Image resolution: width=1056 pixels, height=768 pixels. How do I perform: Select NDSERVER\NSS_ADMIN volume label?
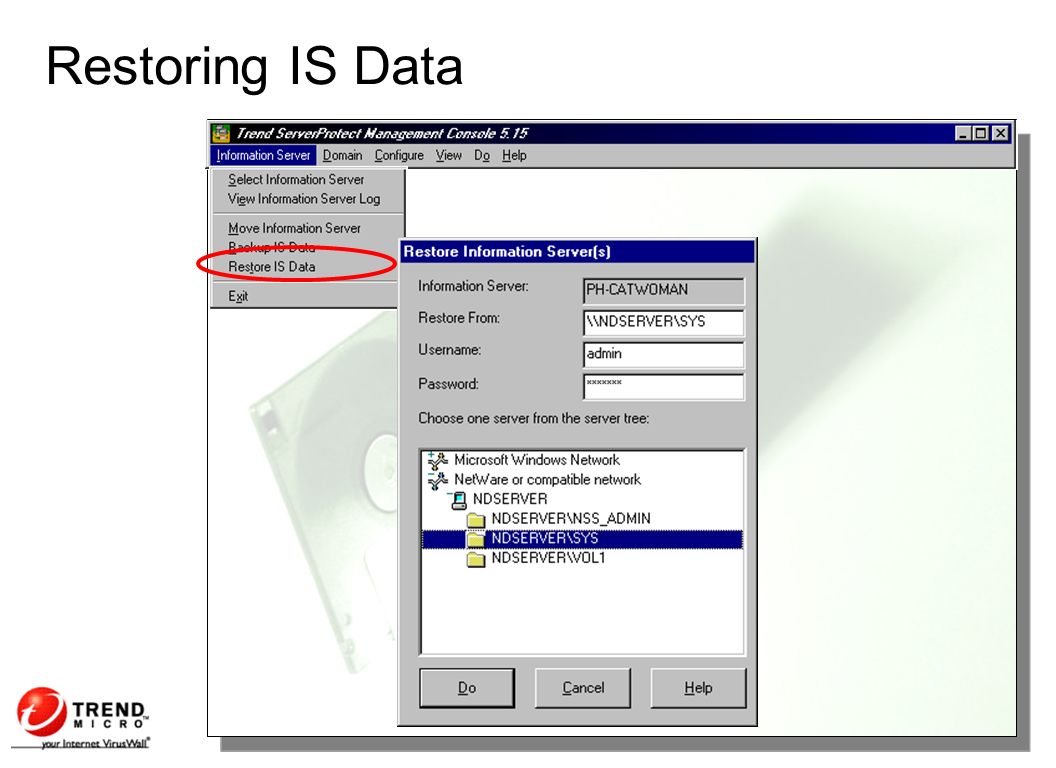click(571, 519)
